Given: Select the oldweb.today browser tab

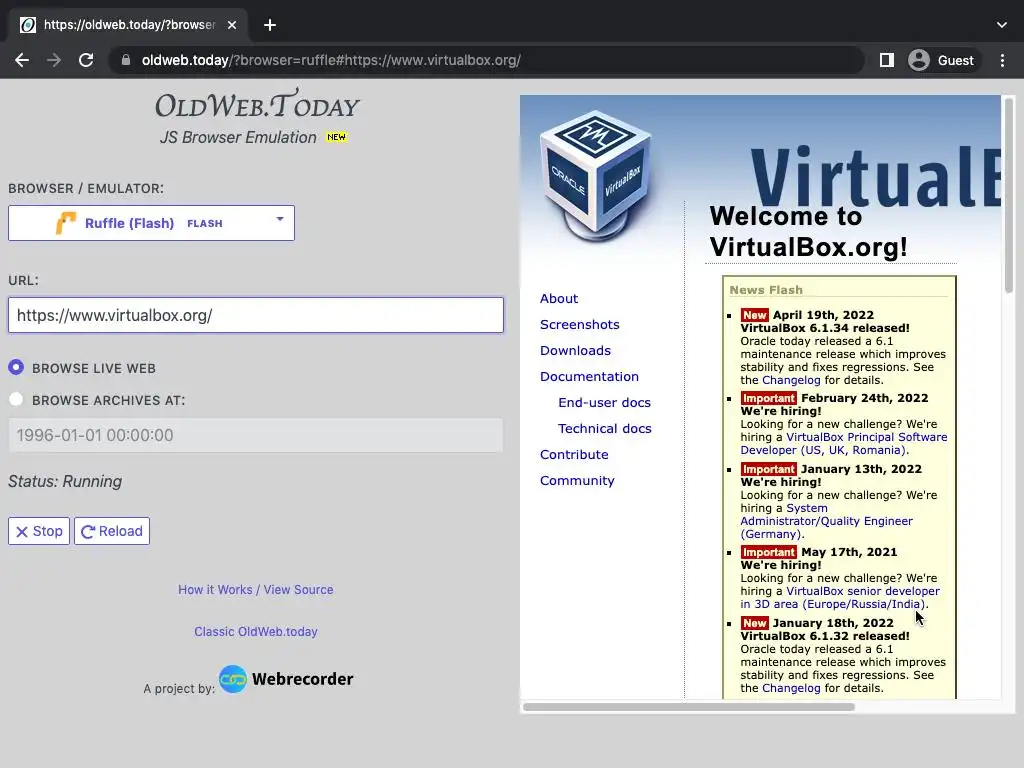Looking at the screenshot, I should pyautogui.click(x=128, y=25).
